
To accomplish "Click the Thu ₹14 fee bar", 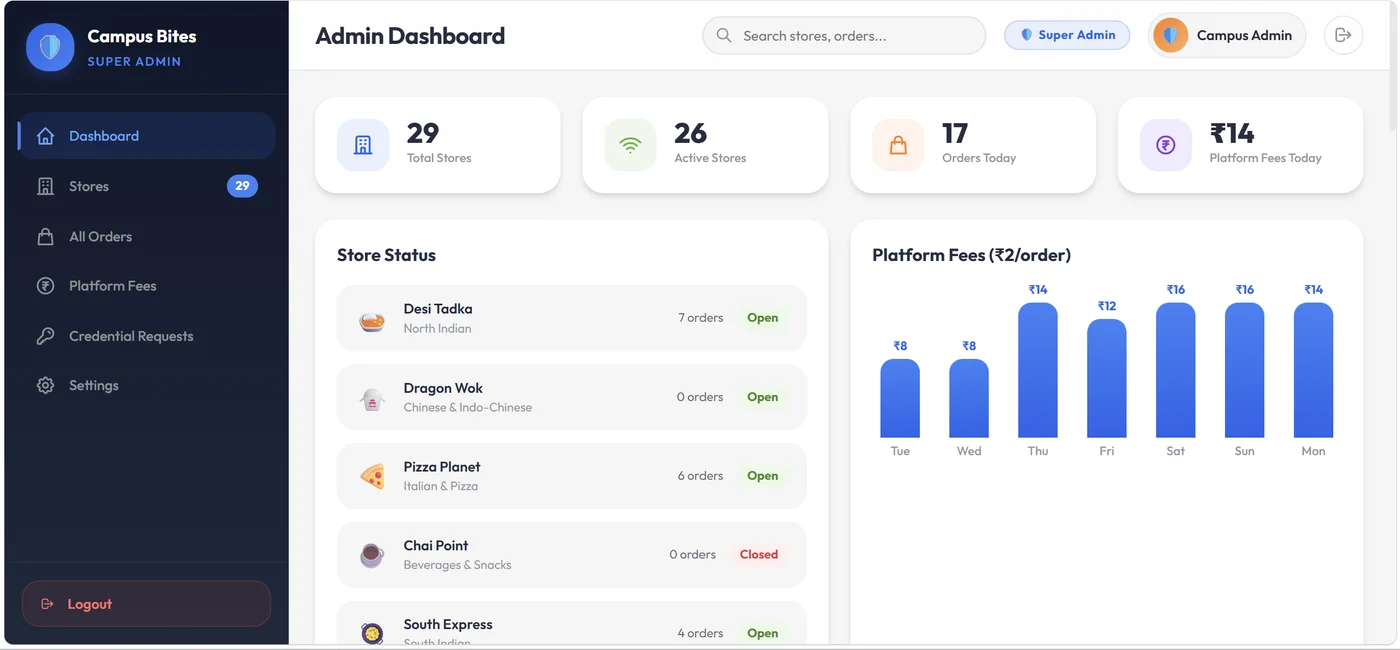I will click(x=1038, y=370).
